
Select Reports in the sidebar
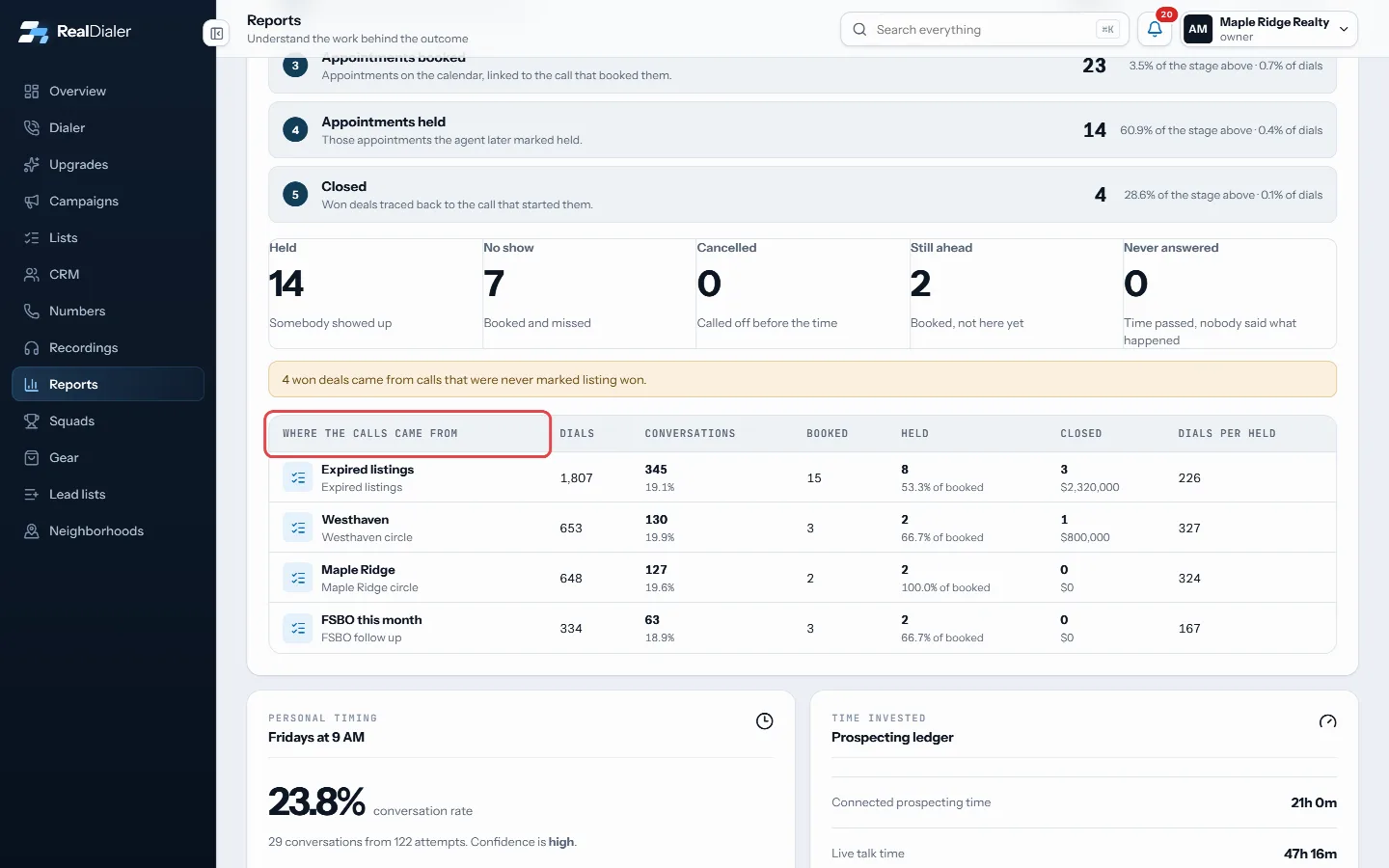[108, 384]
